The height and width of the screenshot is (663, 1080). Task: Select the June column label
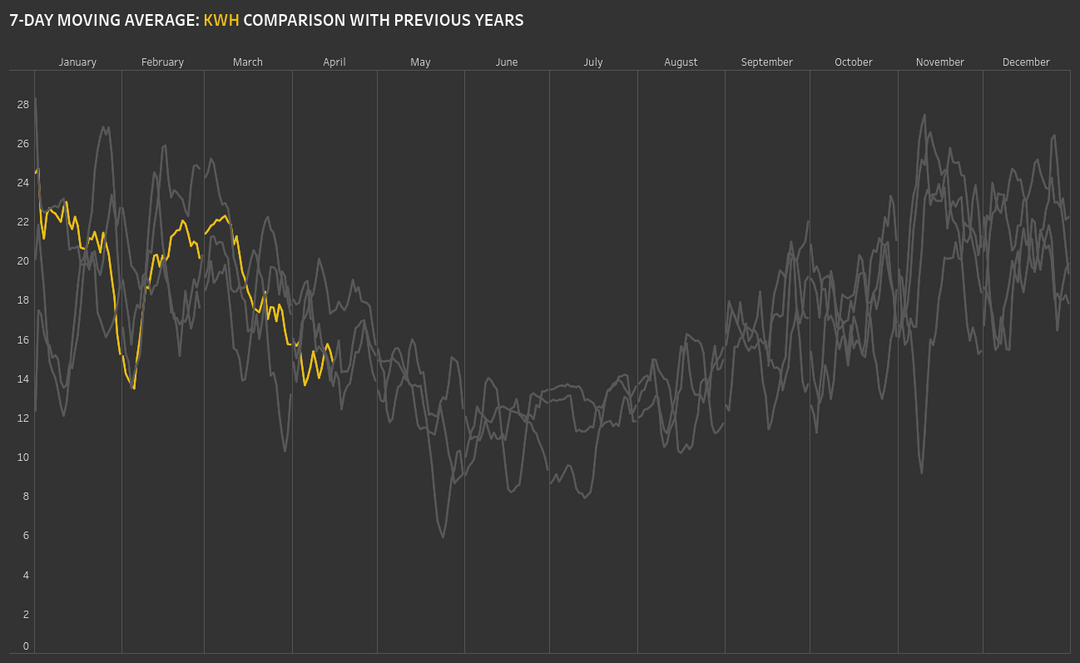tap(507, 62)
